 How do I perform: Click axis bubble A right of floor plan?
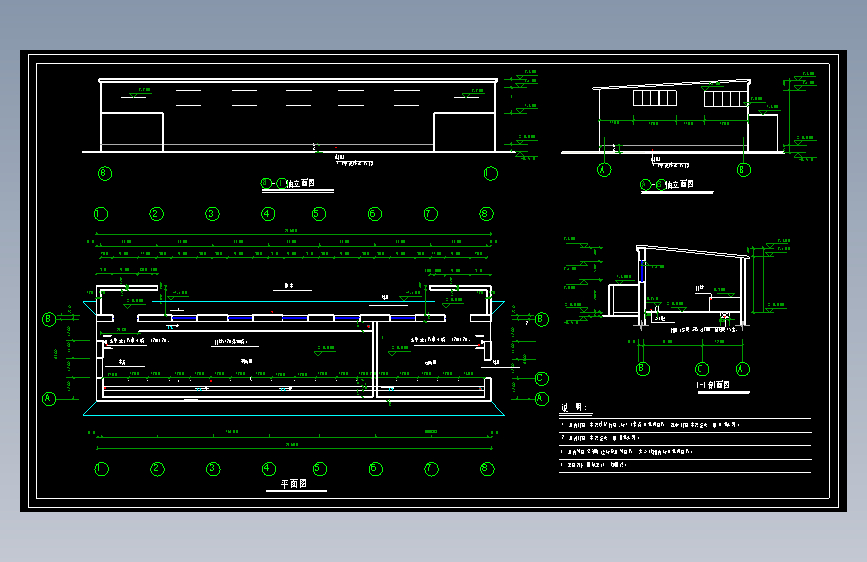[542, 398]
